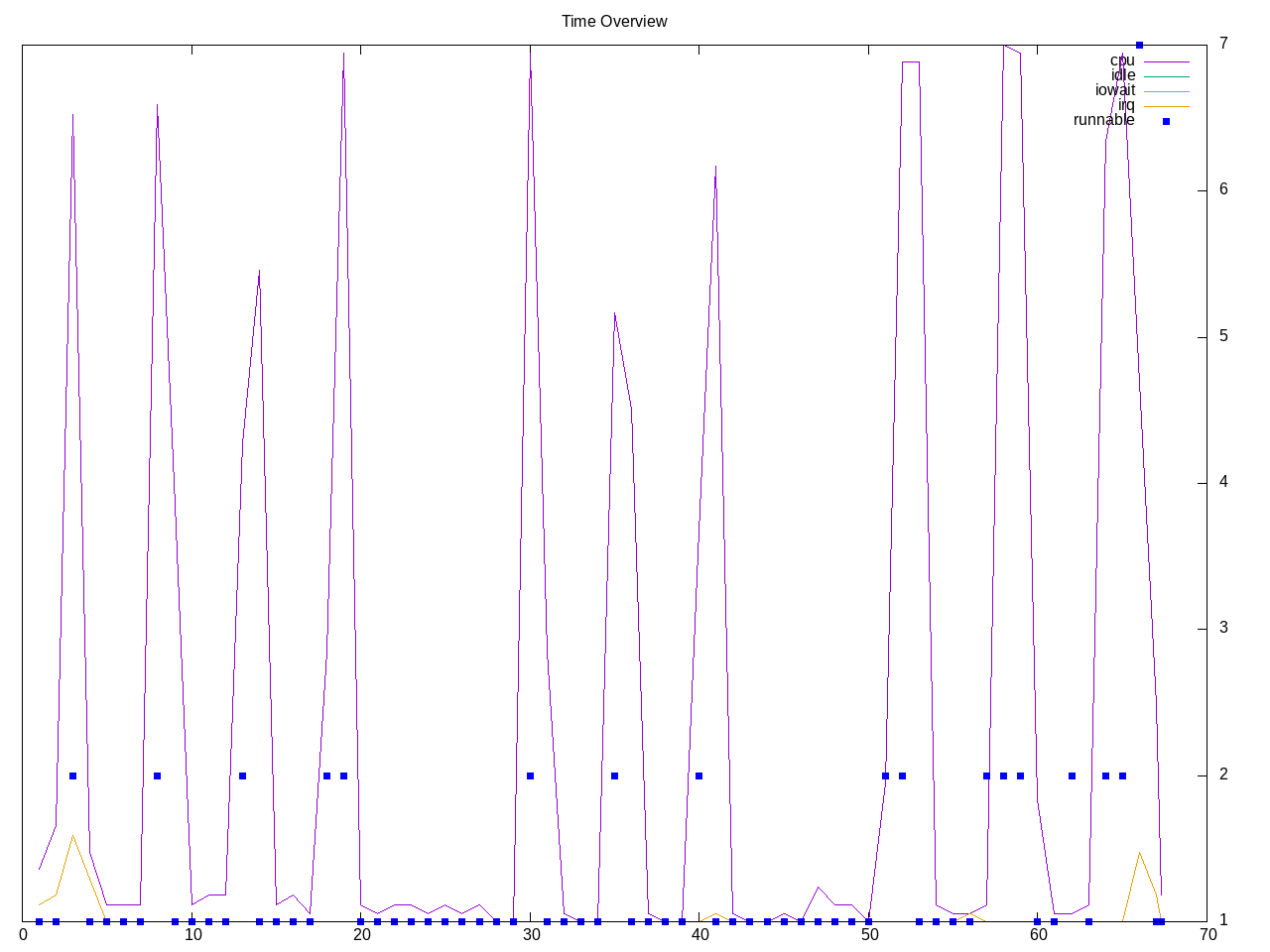Screen dimensions: 1270x952
Task: Click the "iowait" legend entry text
Action: (1114, 90)
